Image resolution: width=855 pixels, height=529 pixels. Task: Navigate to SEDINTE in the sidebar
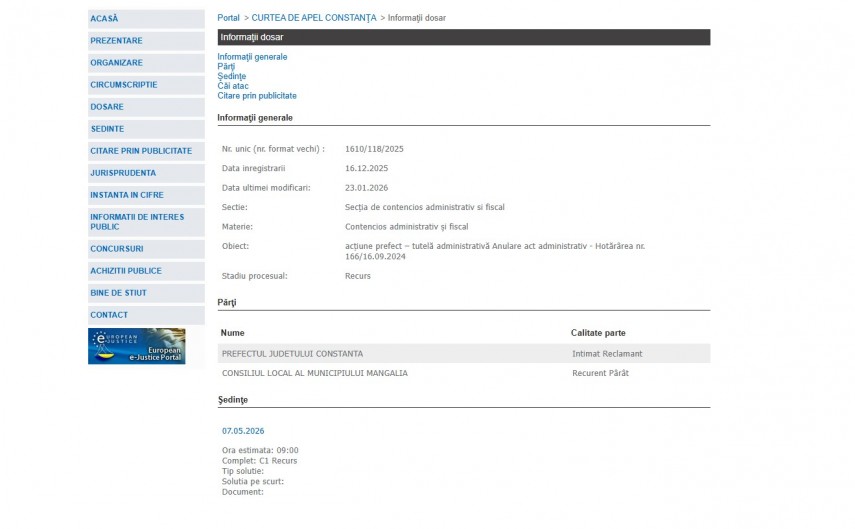107,129
